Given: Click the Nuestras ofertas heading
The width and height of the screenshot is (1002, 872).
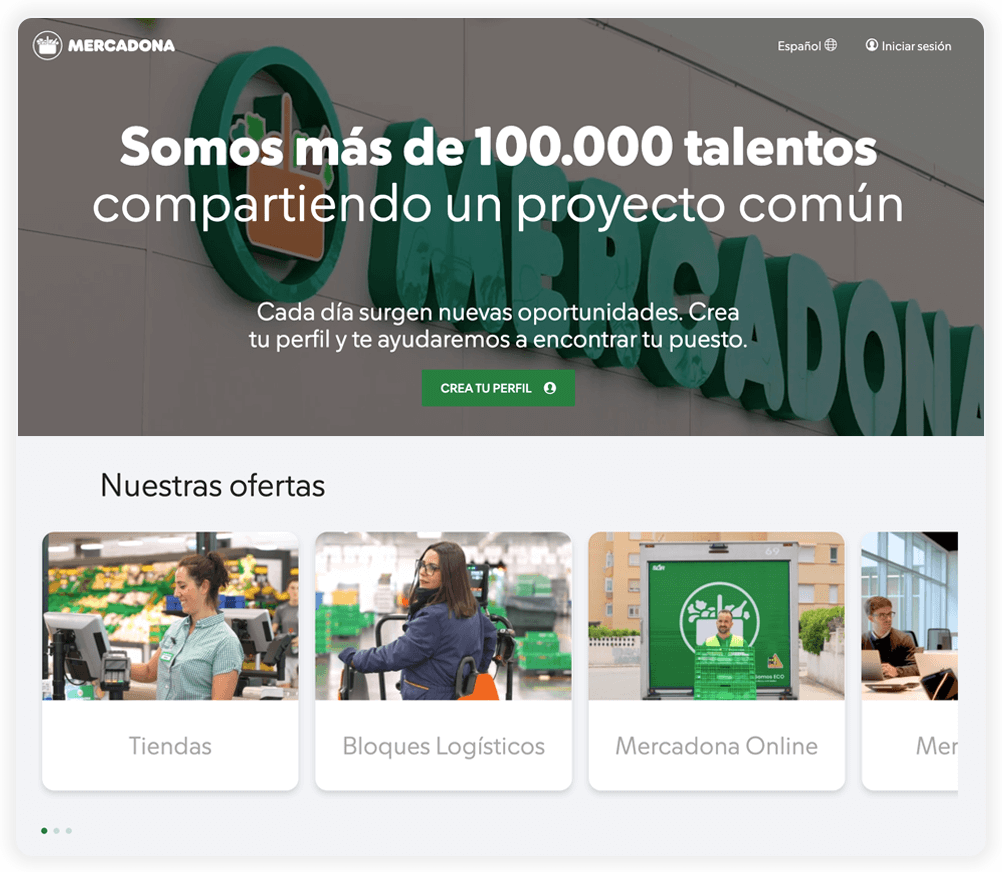Looking at the screenshot, I should (x=213, y=486).
